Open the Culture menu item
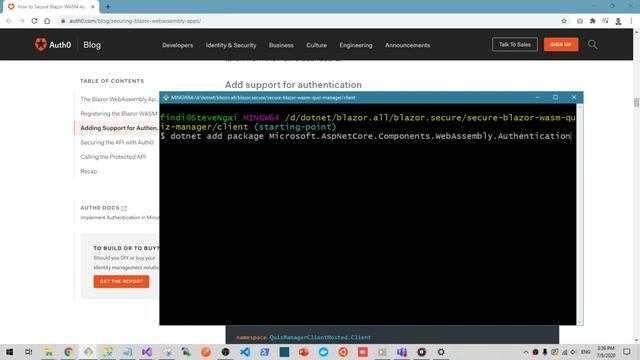The image size is (640, 360). [x=316, y=45]
